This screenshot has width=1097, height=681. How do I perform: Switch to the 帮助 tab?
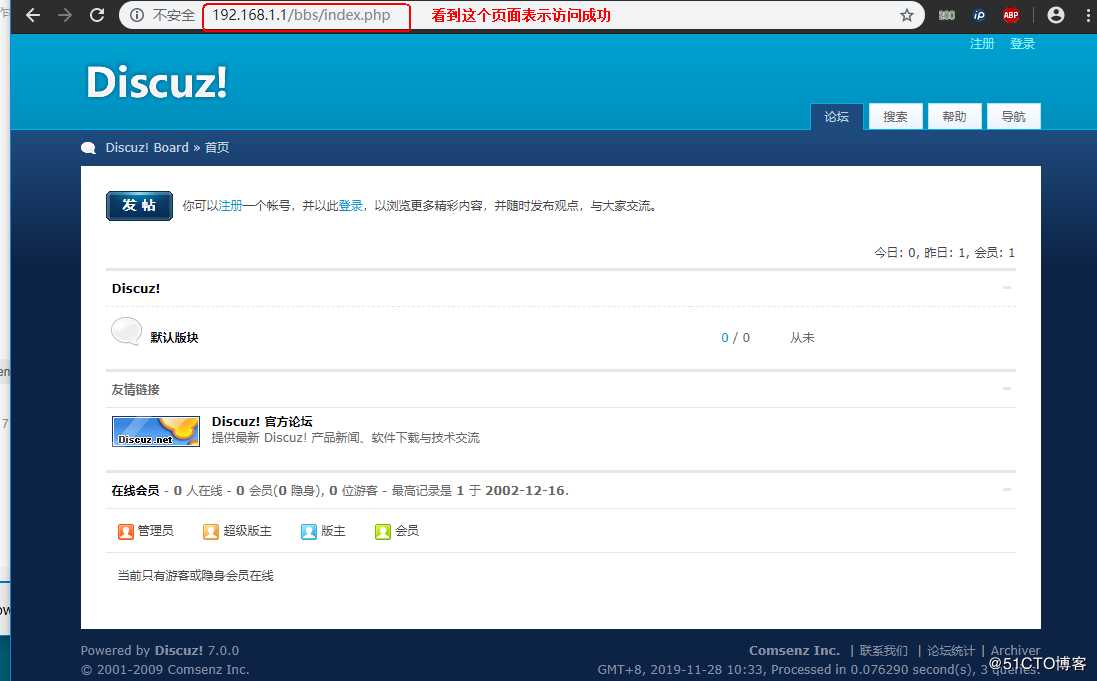tap(954, 116)
